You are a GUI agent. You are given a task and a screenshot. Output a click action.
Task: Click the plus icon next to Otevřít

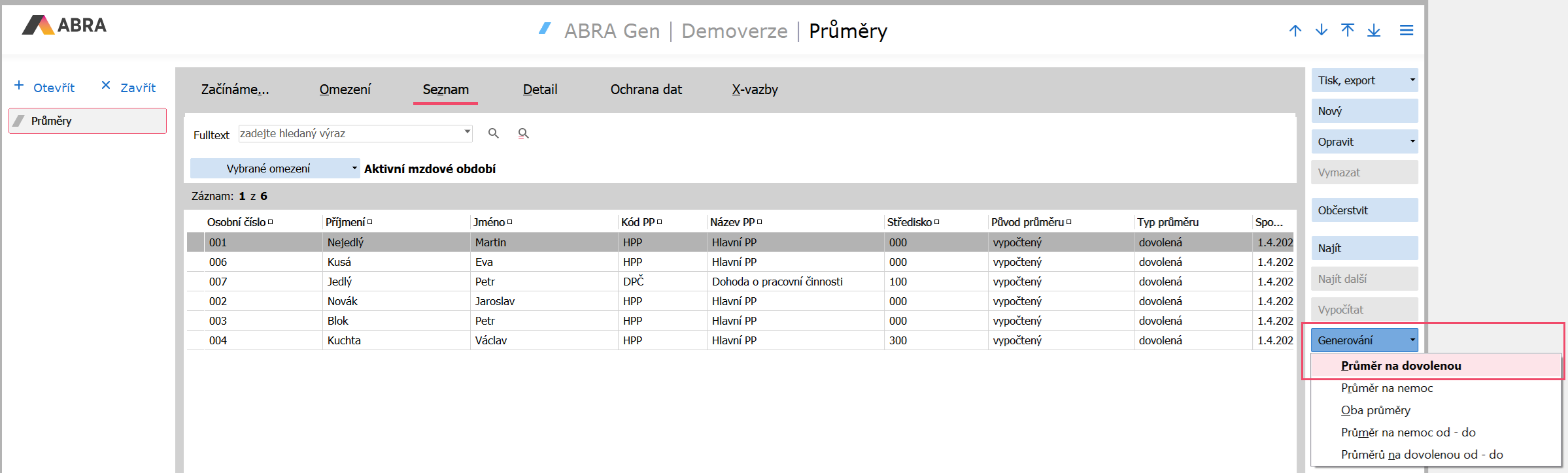click(x=19, y=86)
